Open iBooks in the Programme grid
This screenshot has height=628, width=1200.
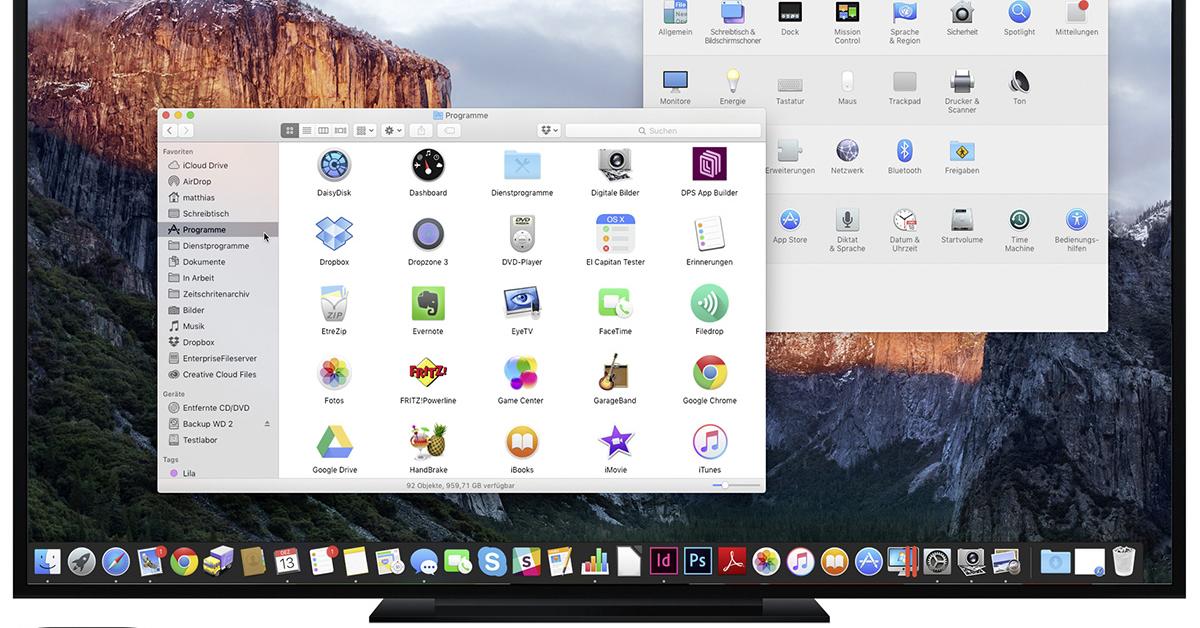(x=522, y=442)
